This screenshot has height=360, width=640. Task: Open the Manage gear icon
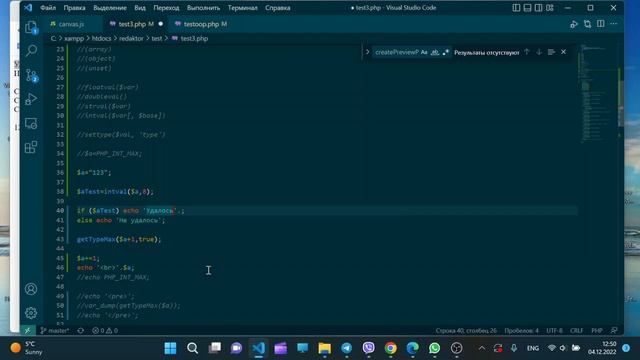click(31, 313)
